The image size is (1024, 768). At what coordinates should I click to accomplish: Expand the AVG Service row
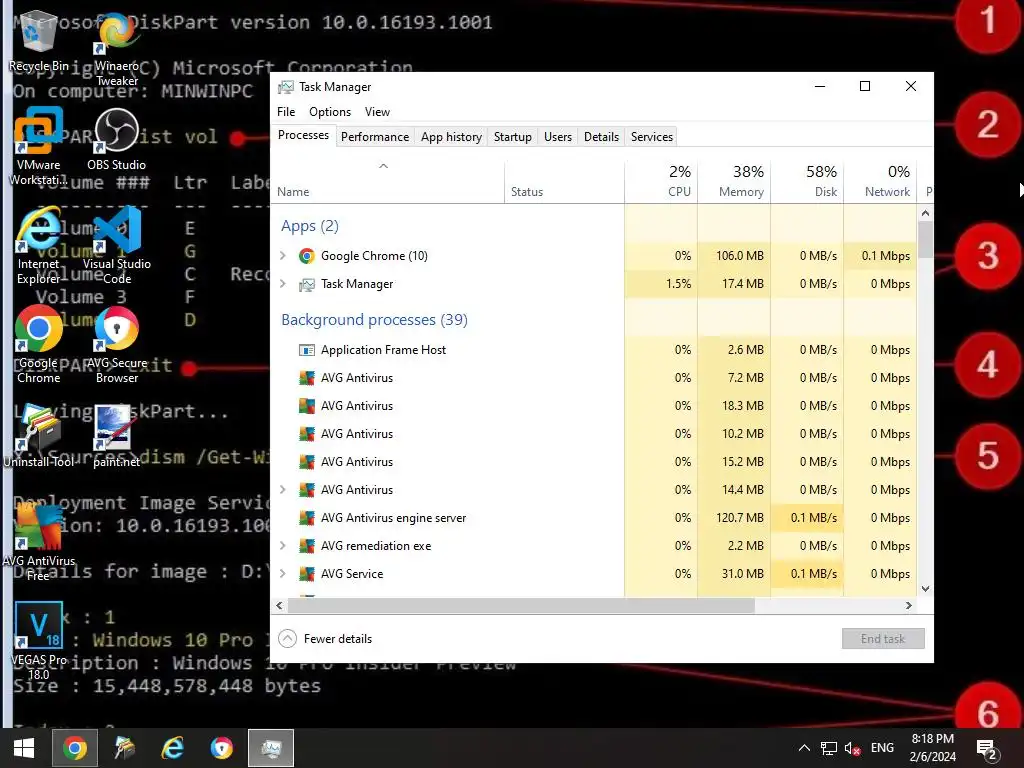click(x=283, y=574)
